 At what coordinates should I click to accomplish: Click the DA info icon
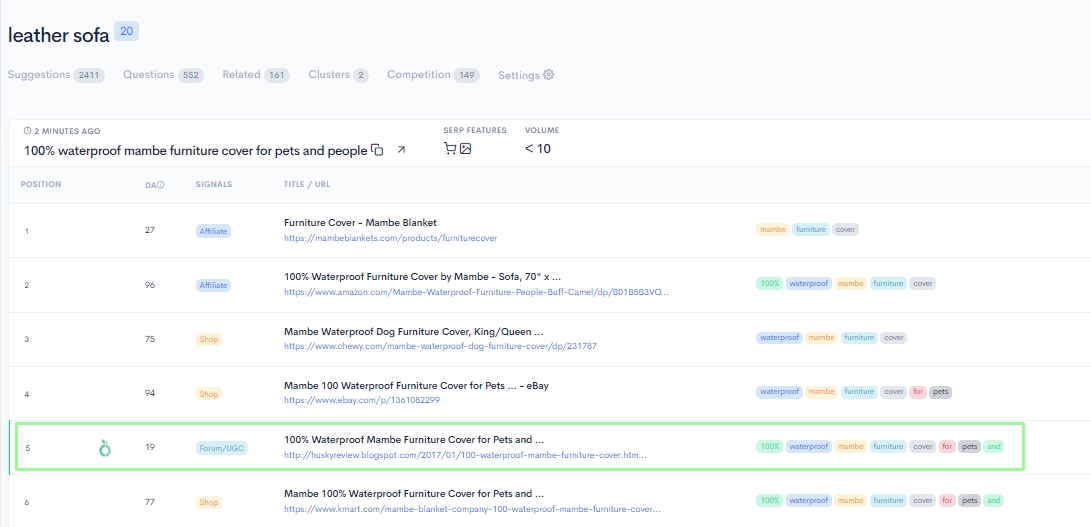coord(161,184)
